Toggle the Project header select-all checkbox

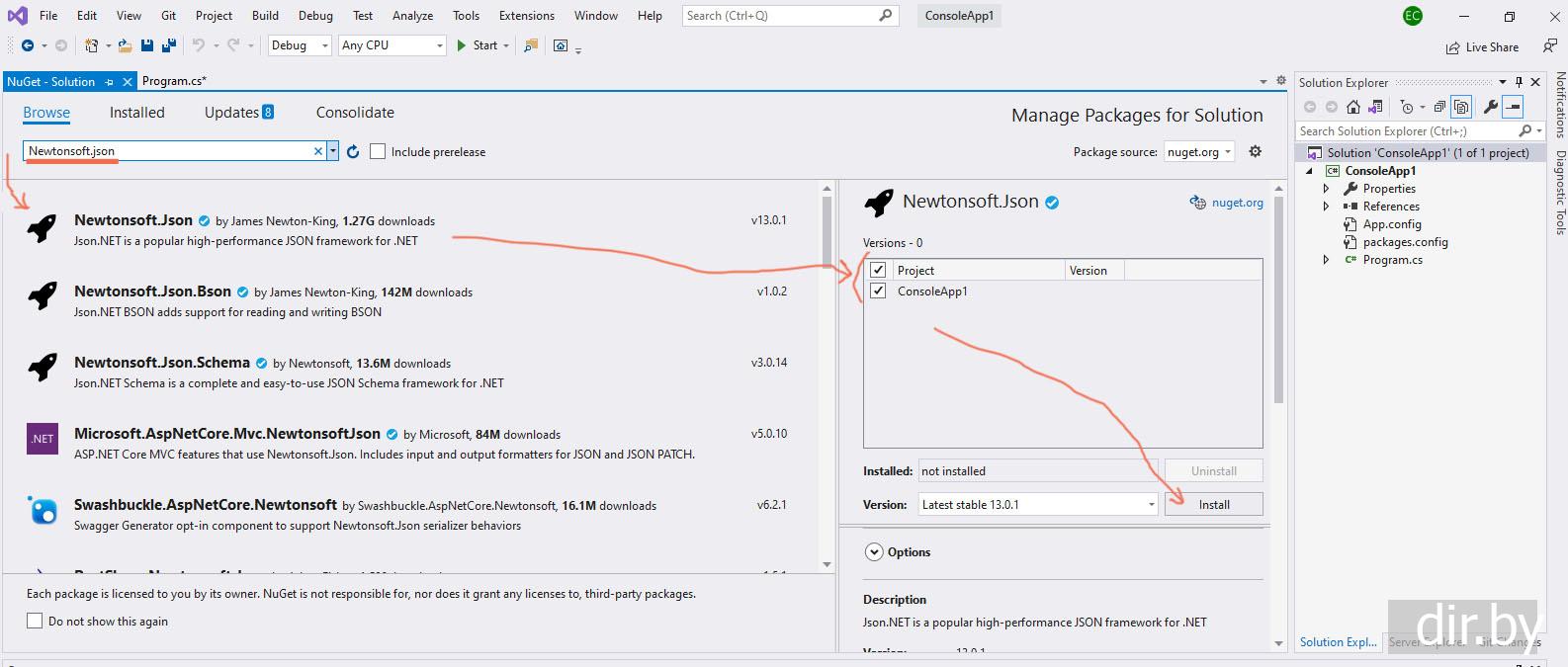pyautogui.click(x=878, y=270)
